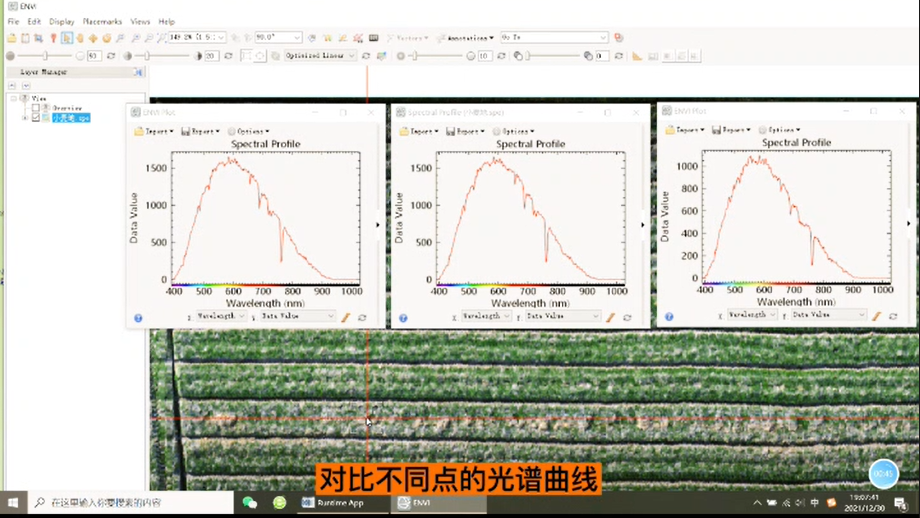This screenshot has width=920, height=518.
Task: Reset plot range in the right plot window
Action: tap(893, 316)
